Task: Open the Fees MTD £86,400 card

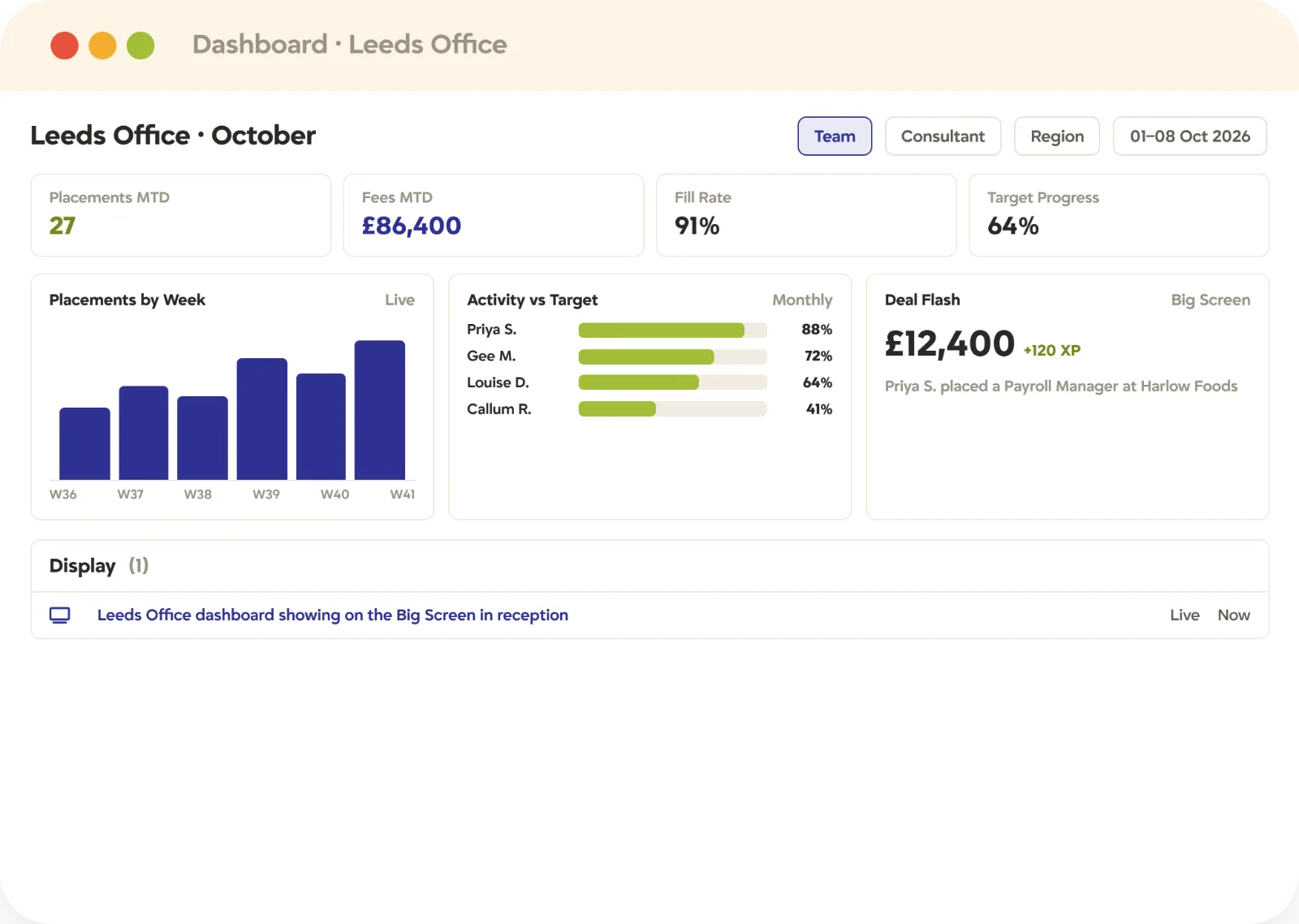Action: [x=494, y=215]
